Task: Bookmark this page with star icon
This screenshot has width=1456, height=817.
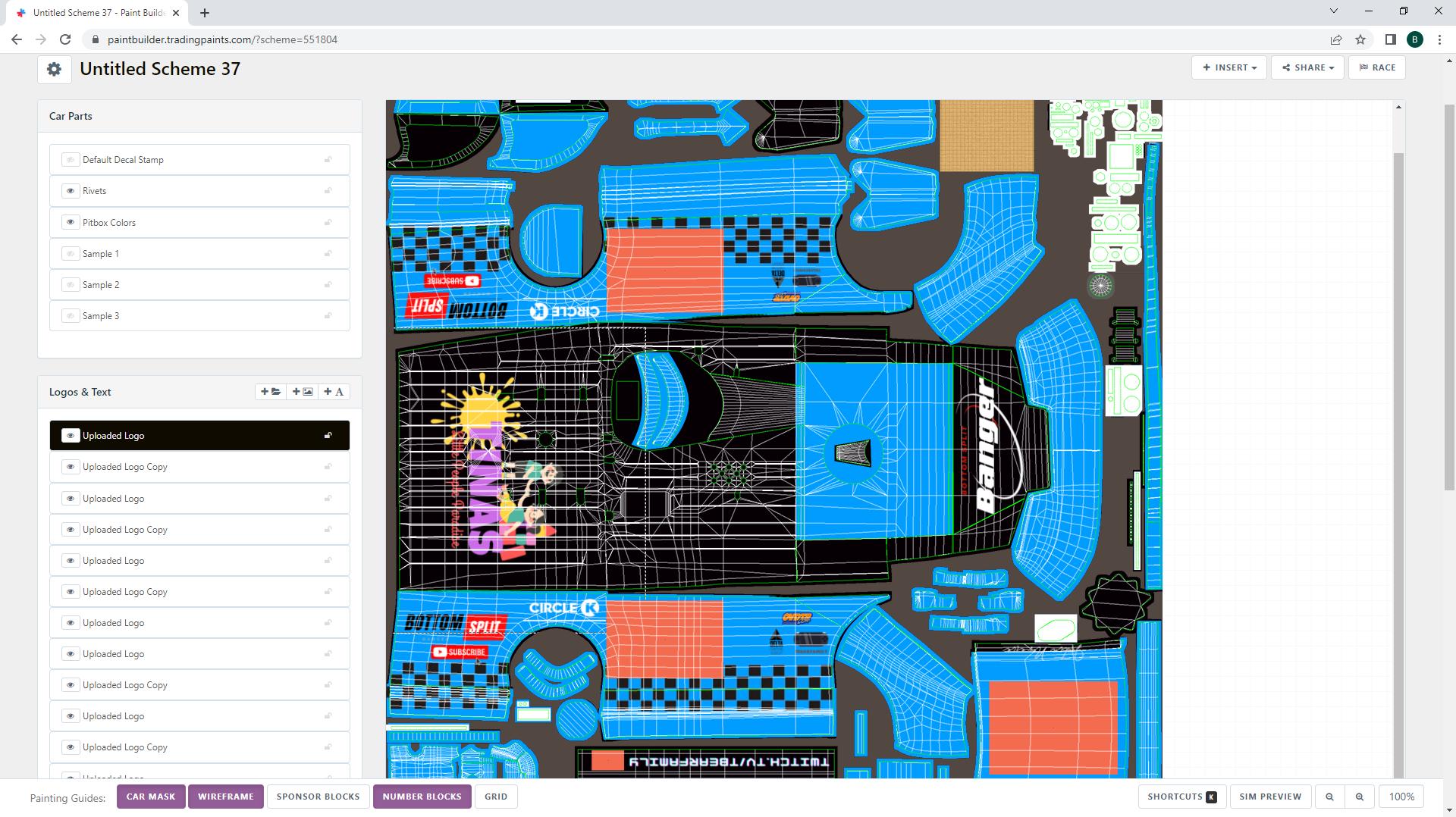Action: [x=1360, y=39]
